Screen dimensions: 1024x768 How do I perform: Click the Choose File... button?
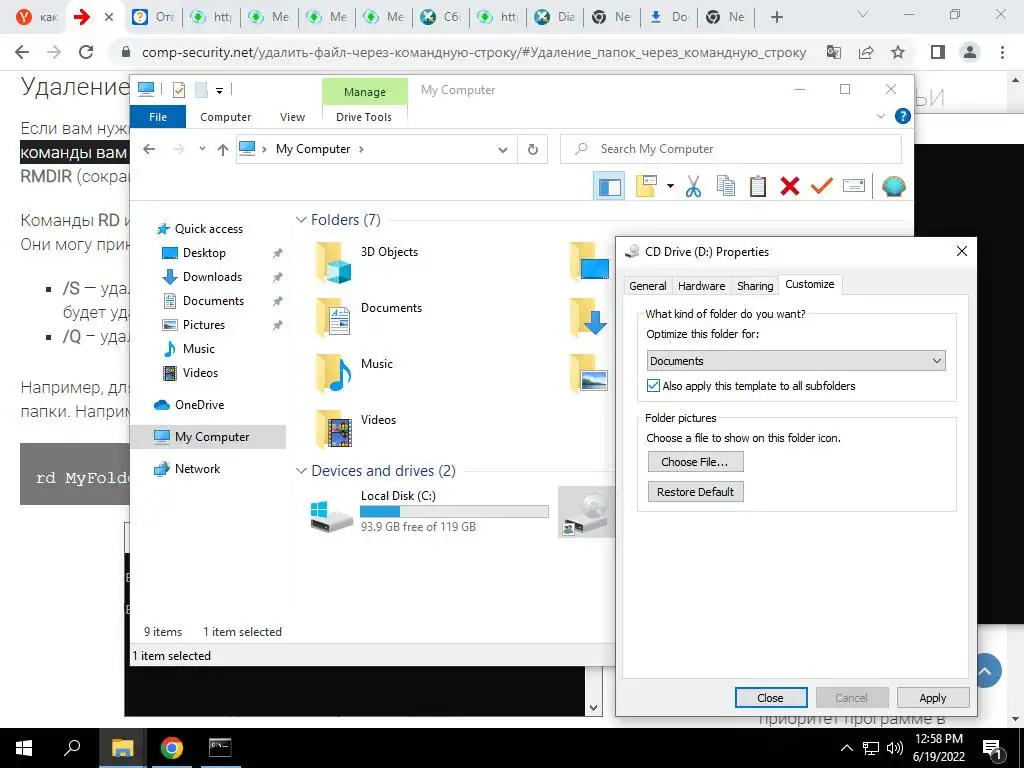coord(696,462)
